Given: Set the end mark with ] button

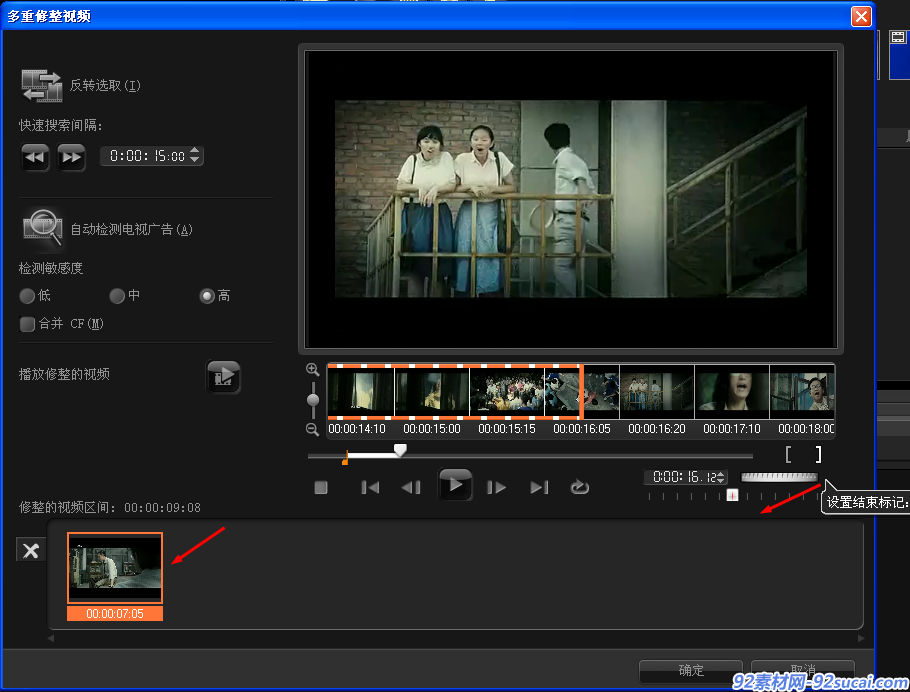Looking at the screenshot, I should [x=818, y=454].
